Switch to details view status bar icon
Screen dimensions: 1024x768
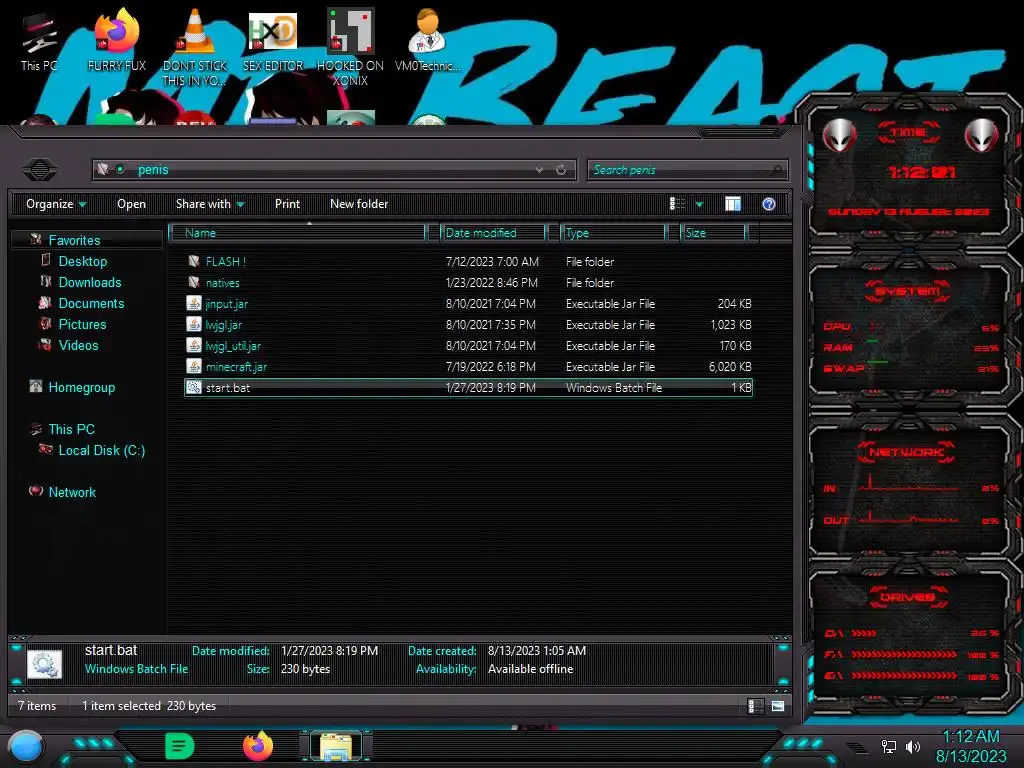pos(754,706)
